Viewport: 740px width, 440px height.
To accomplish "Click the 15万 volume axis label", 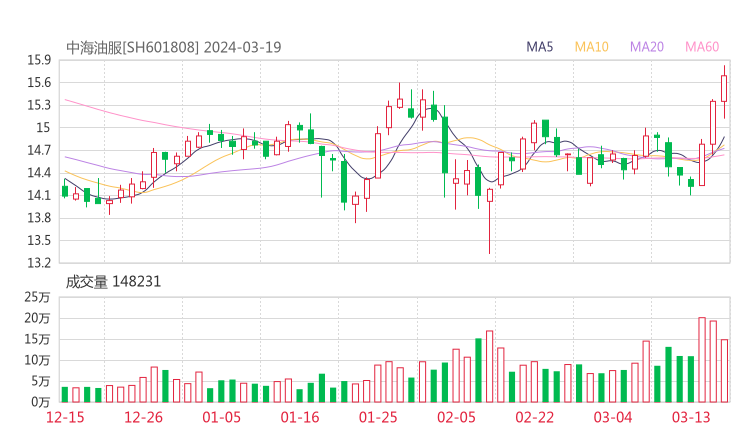I will (x=37, y=339).
